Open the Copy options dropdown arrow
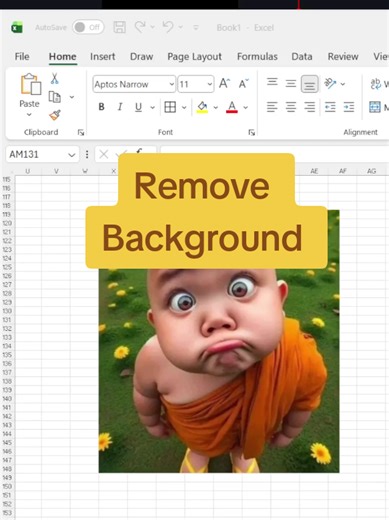Screen dimensions: 389x520 72,97
